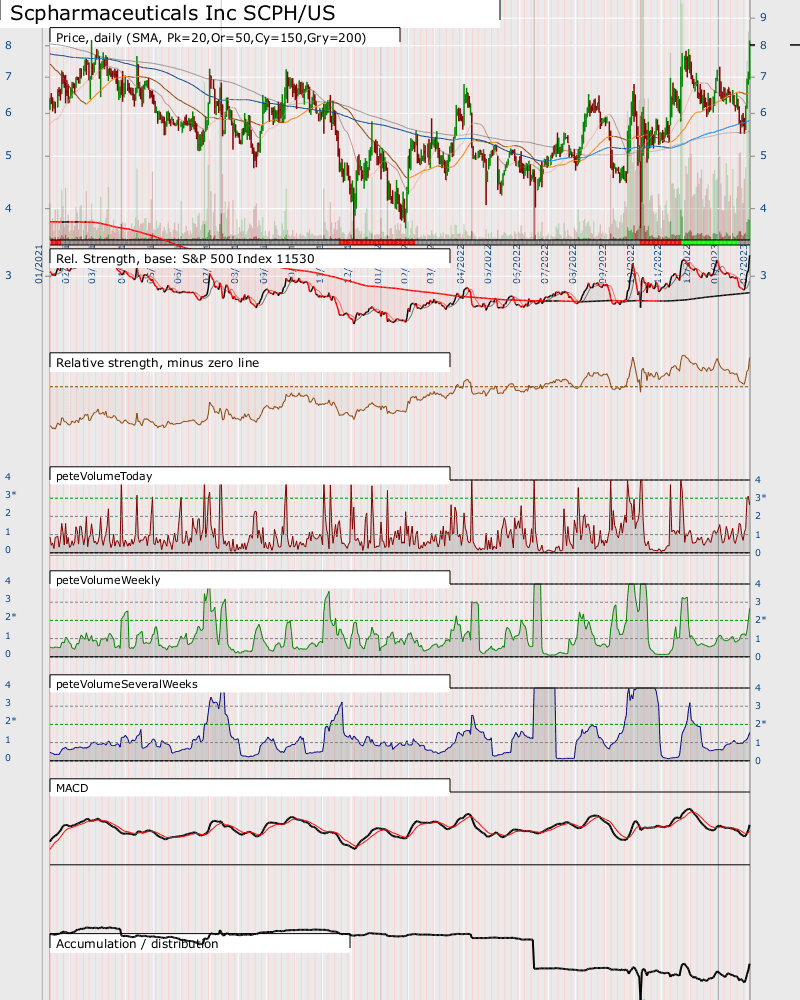Select the Relative strength, minus zero line label
The height and width of the screenshot is (1000, 800).
158,363
